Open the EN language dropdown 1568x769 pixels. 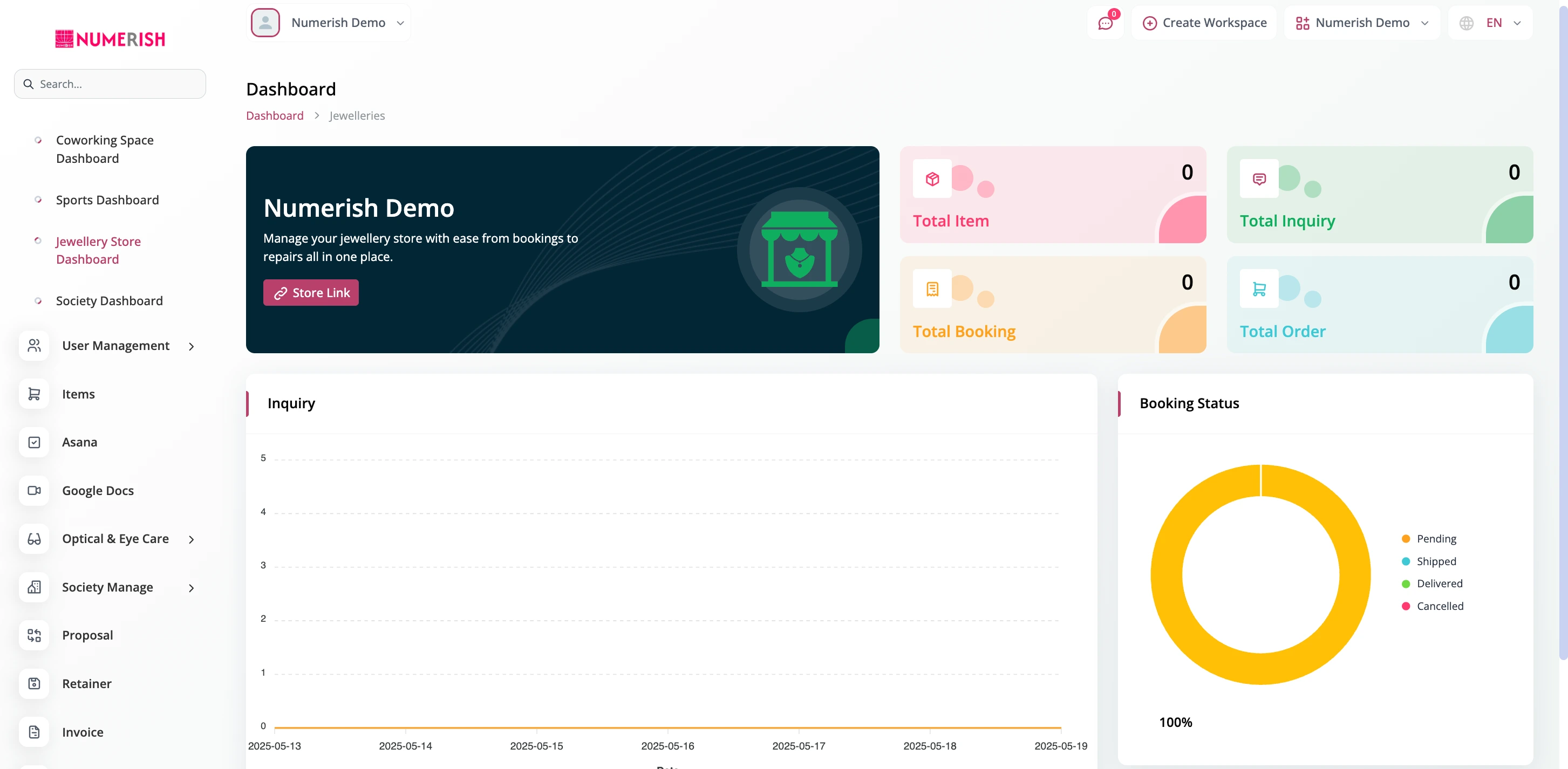1490,23
